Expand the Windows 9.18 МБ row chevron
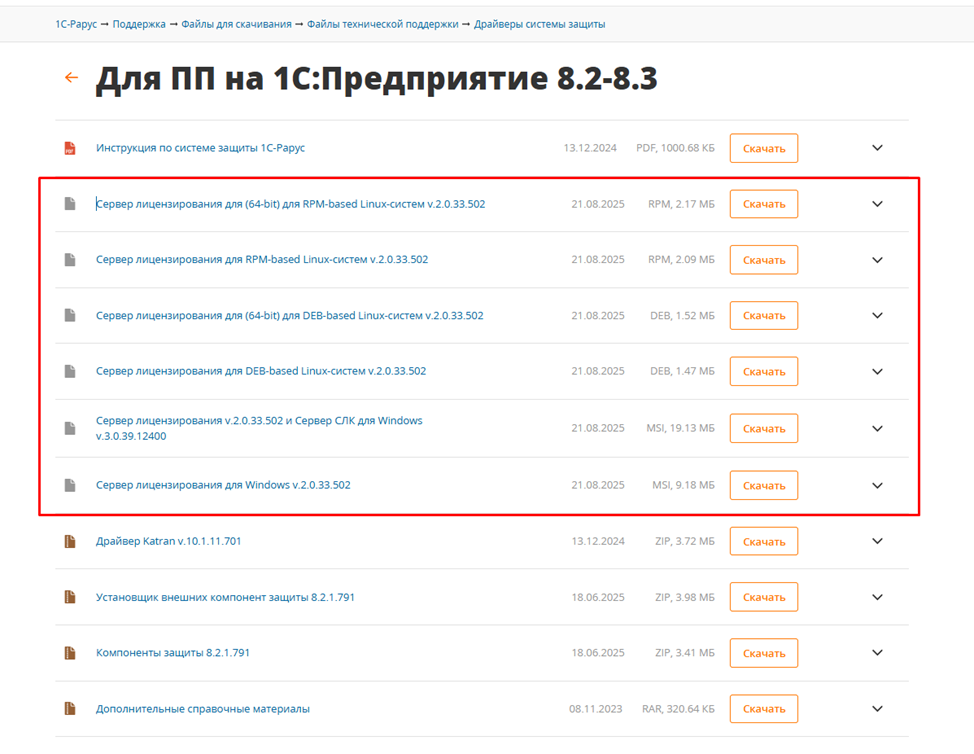The image size is (974, 754). point(877,485)
